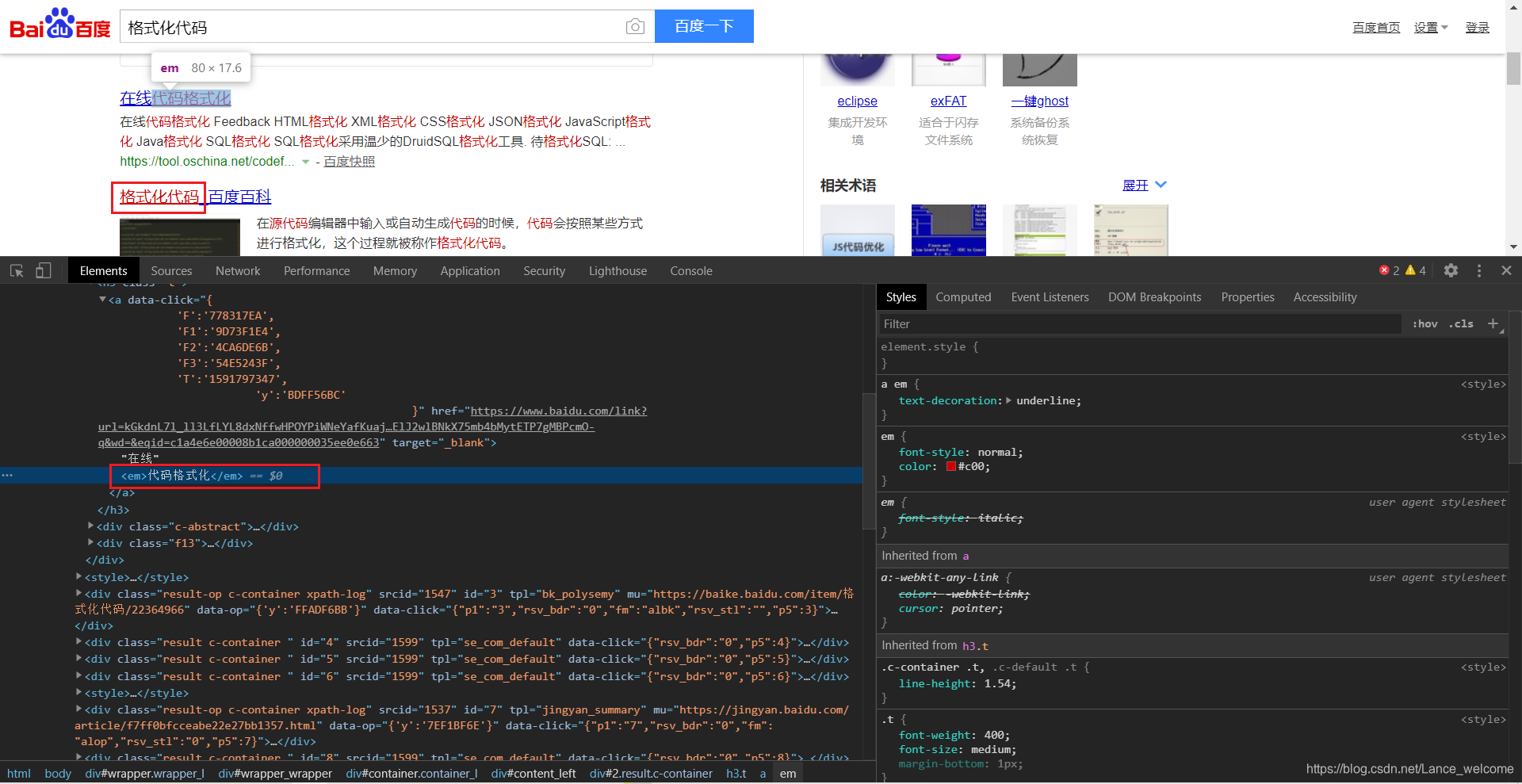Expand the div.c-abstract tree node
This screenshot has width=1522, height=784.
[90, 526]
